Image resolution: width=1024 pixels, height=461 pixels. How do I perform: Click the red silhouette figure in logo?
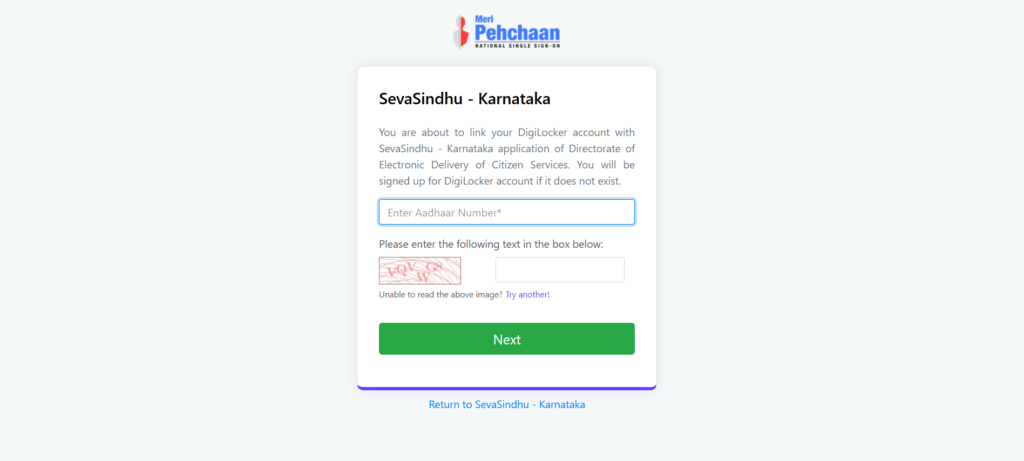(462, 32)
